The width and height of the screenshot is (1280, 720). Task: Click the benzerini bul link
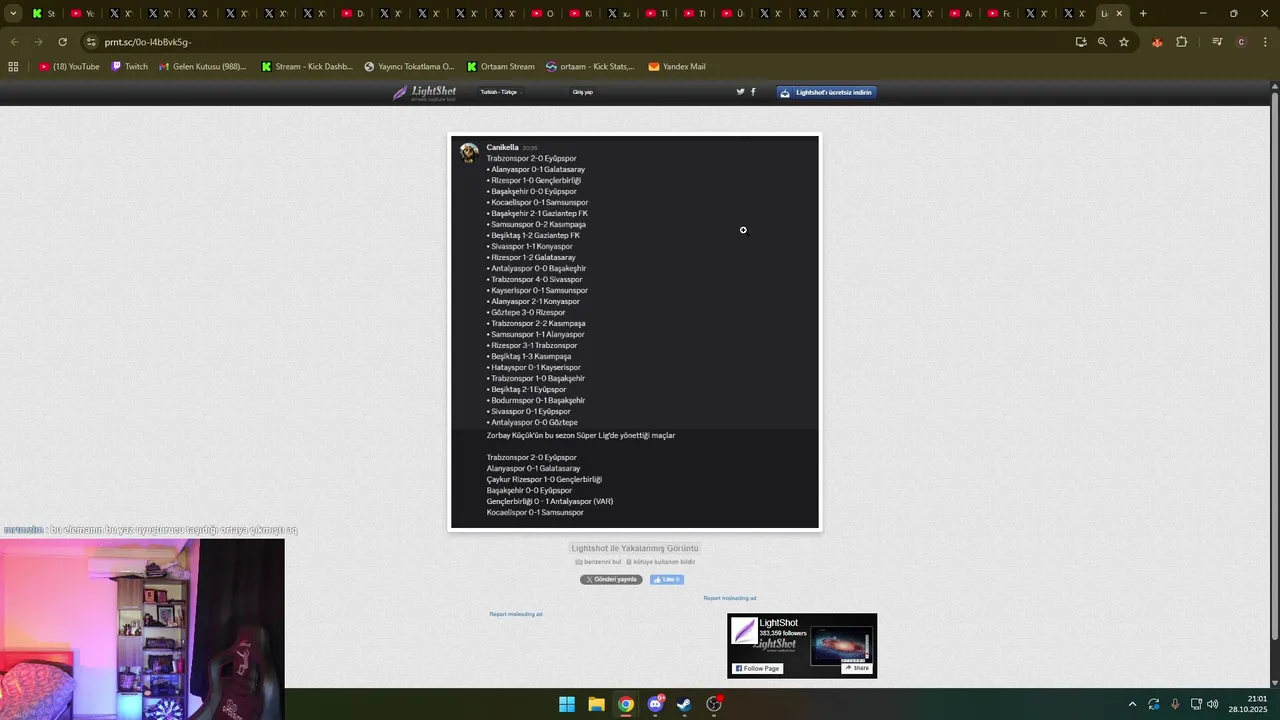click(598, 562)
